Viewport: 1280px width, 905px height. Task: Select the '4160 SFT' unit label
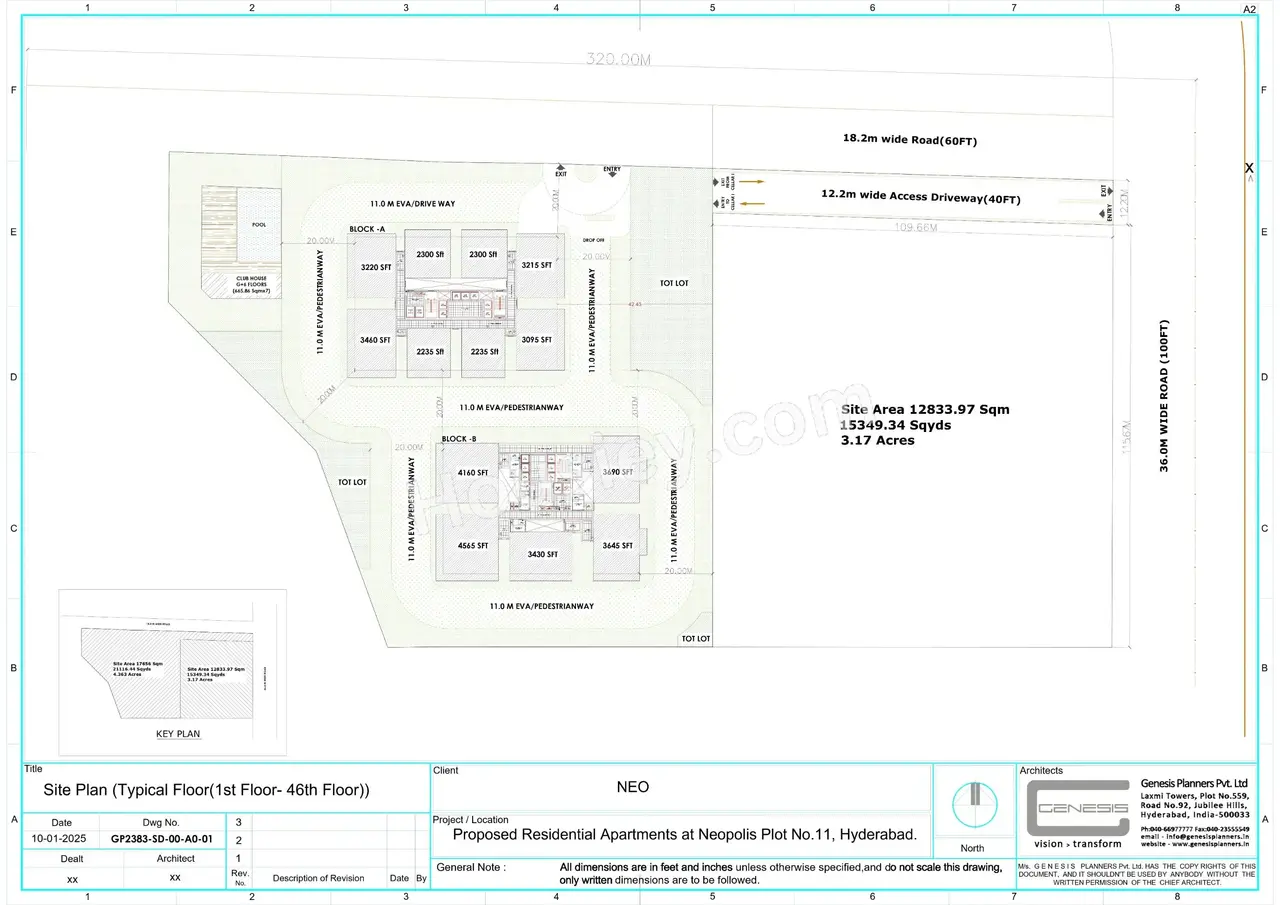click(472, 472)
